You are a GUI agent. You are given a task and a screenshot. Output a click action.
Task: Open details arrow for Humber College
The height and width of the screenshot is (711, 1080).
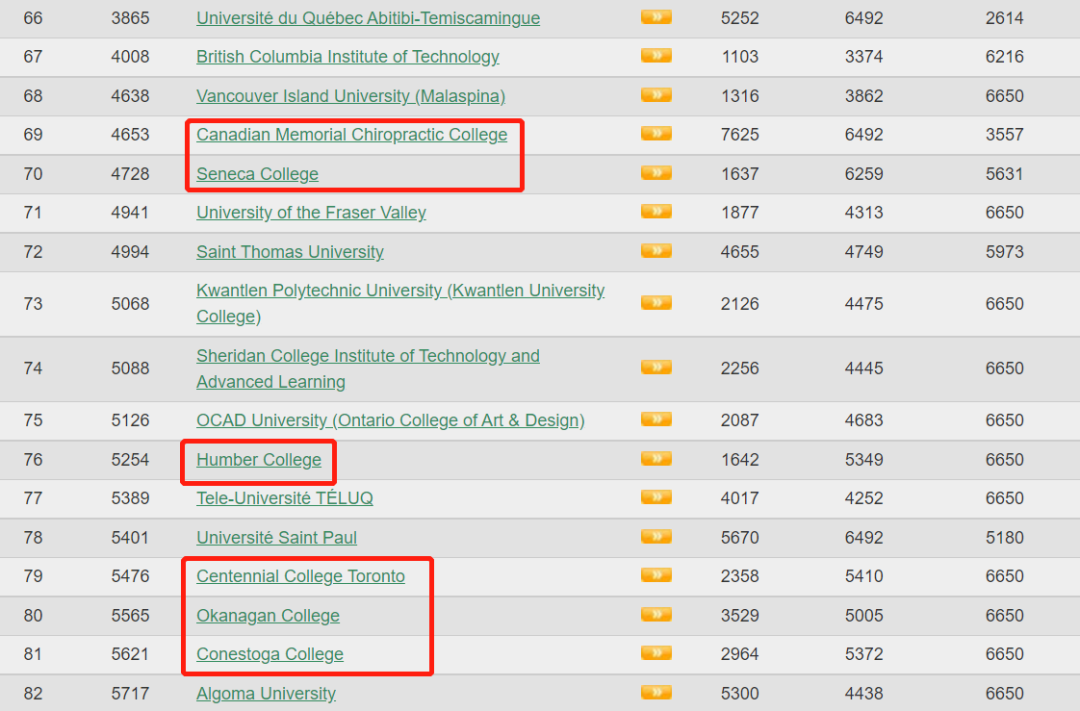pyautogui.click(x=656, y=458)
